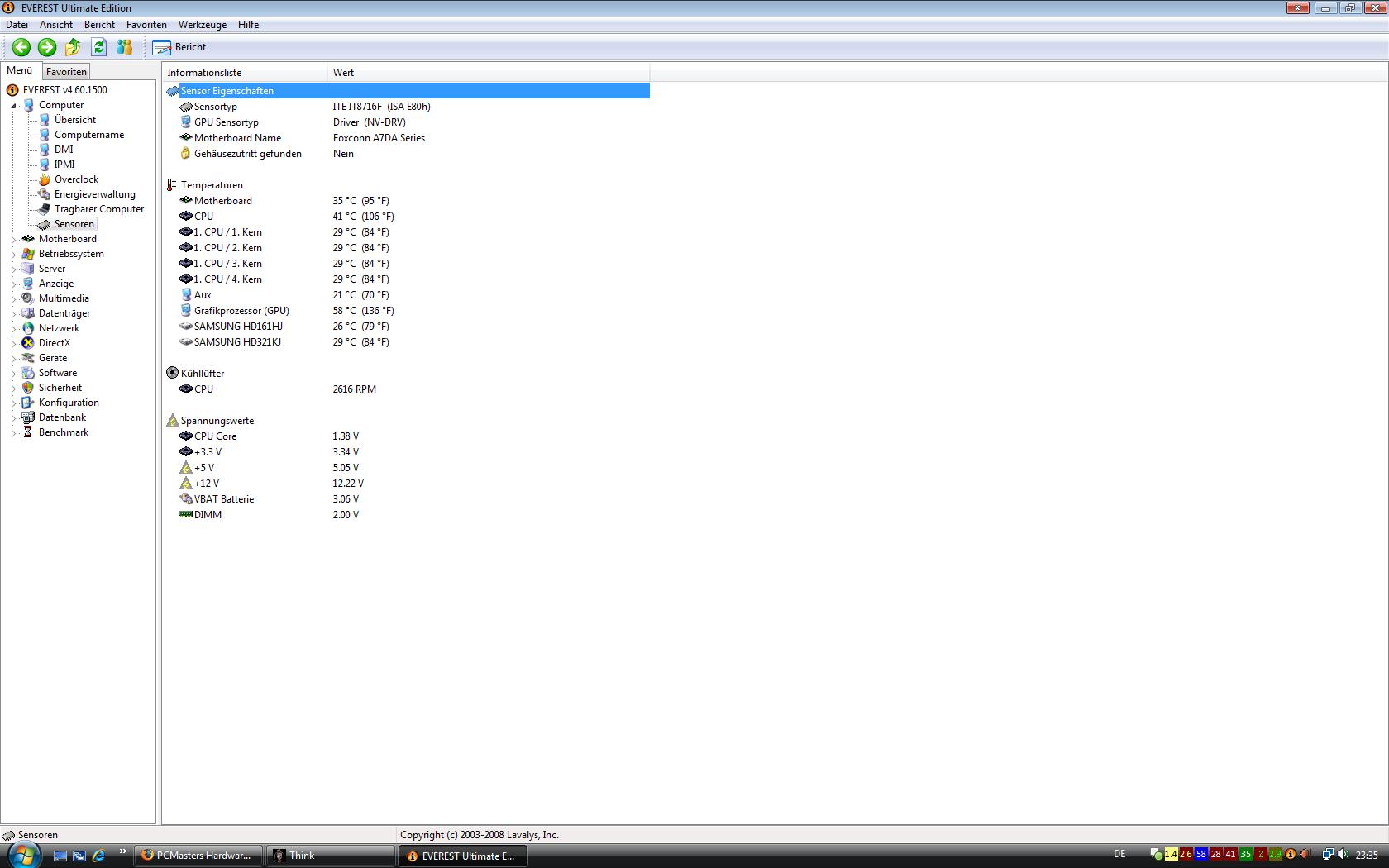Select the Grafikprozessor (GPU) temperature row
The width and height of the screenshot is (1389, 868).
tap(407, 311)
